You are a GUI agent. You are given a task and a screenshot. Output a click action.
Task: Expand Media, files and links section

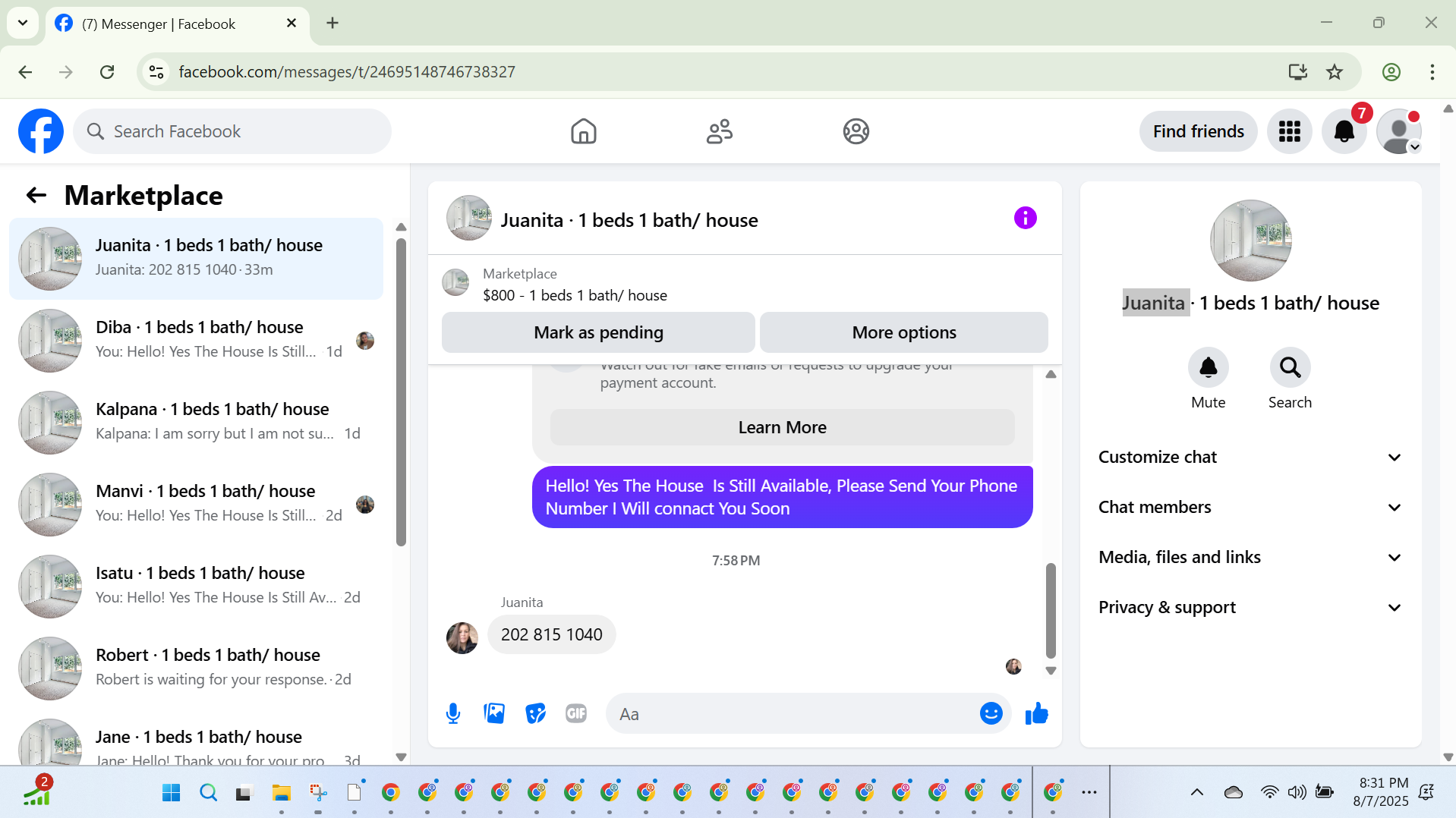coord(1250,558)
